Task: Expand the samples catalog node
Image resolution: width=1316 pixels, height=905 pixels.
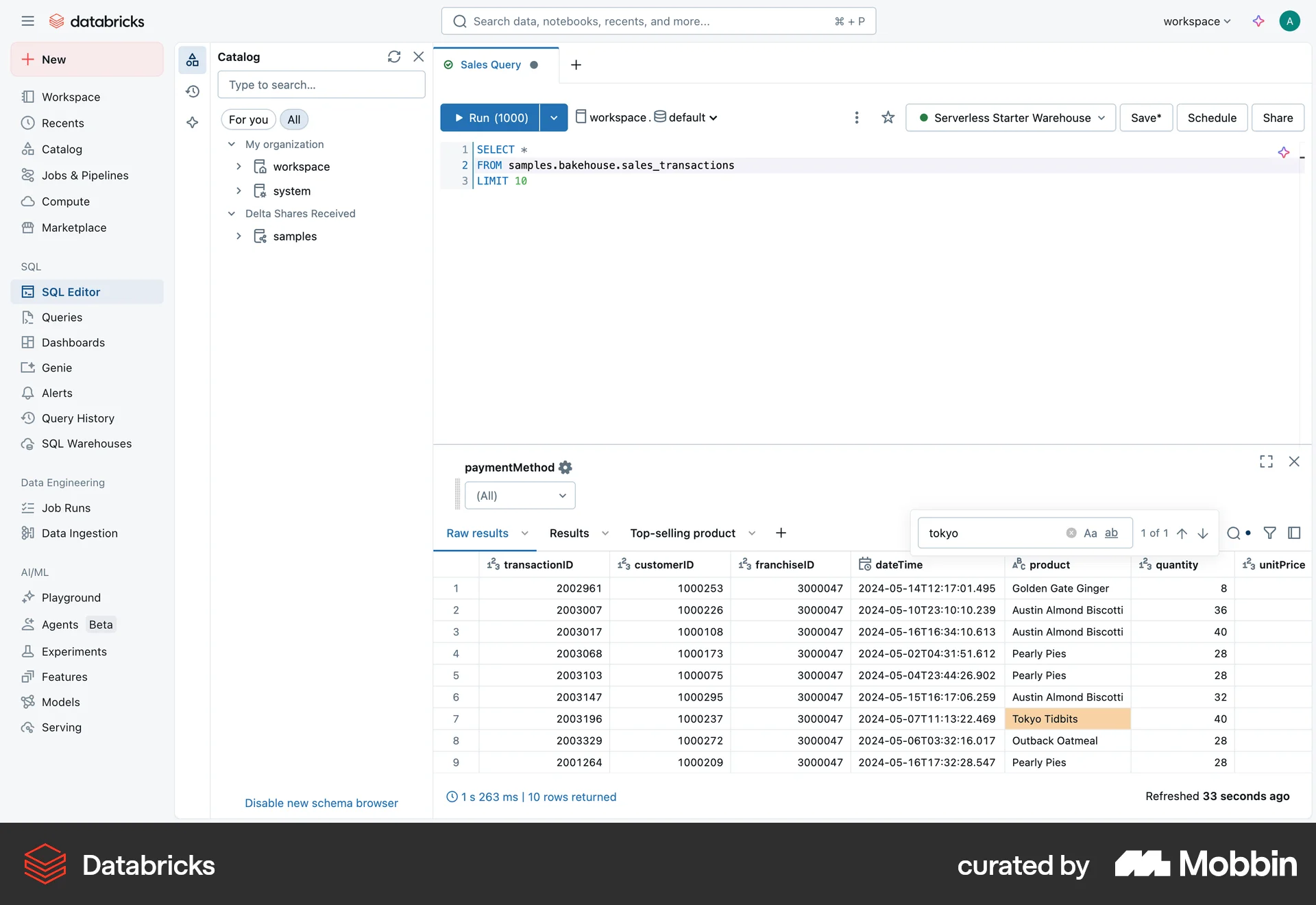Action: [239, 236]
